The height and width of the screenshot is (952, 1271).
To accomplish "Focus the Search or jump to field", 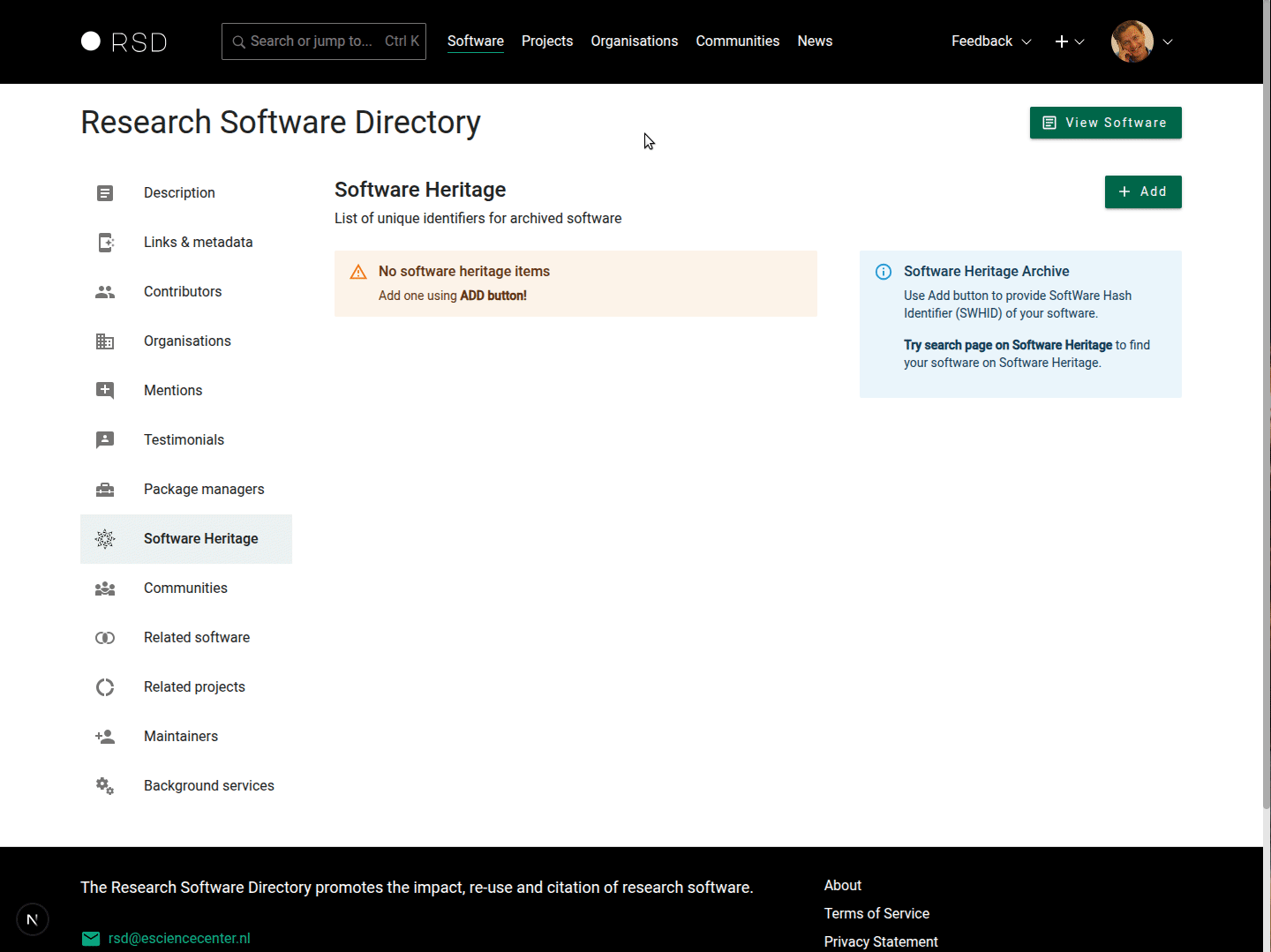I will pos(323,41).
